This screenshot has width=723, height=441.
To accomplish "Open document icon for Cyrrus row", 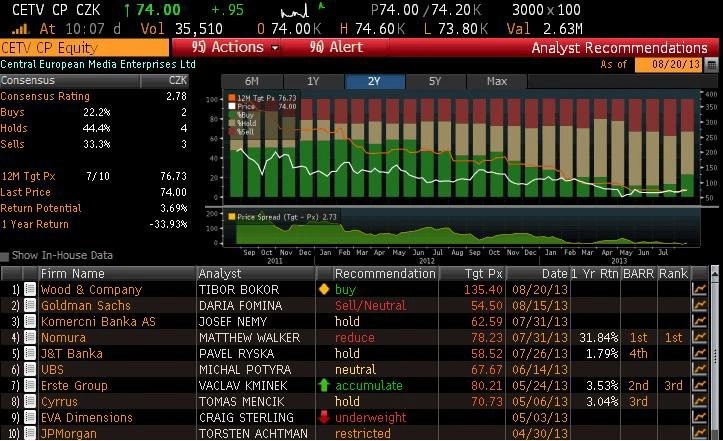I will 30,402.
